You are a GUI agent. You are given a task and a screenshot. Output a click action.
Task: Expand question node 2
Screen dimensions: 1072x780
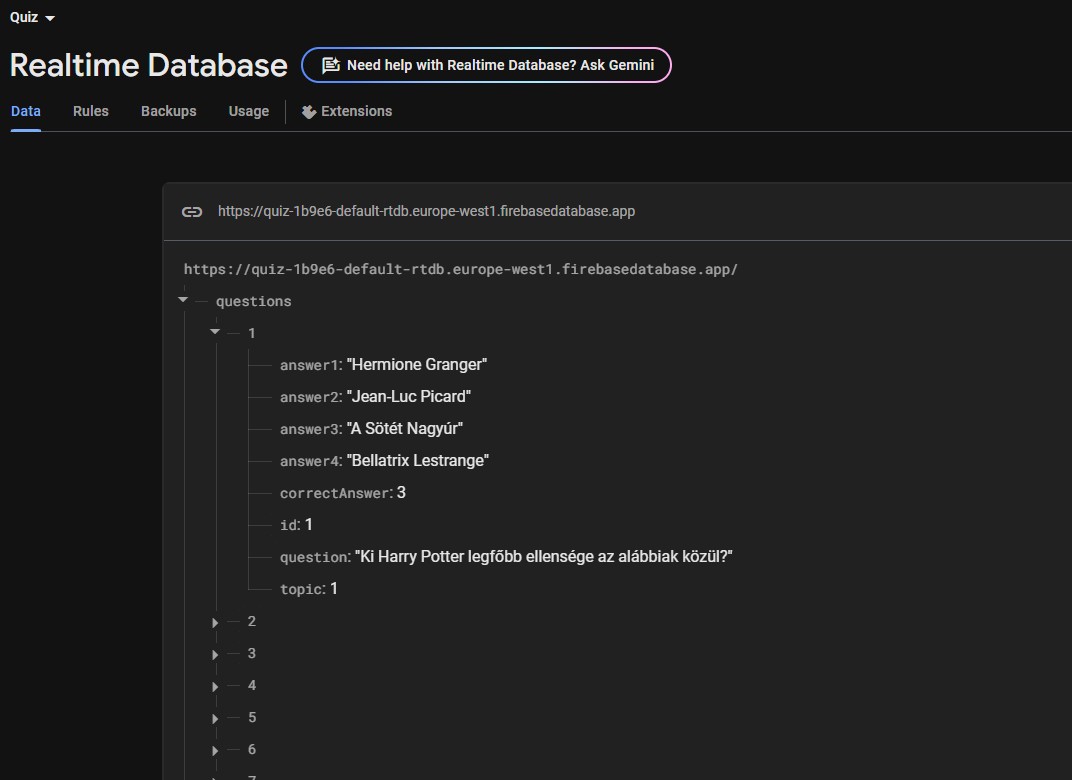(x=215, y=622)
